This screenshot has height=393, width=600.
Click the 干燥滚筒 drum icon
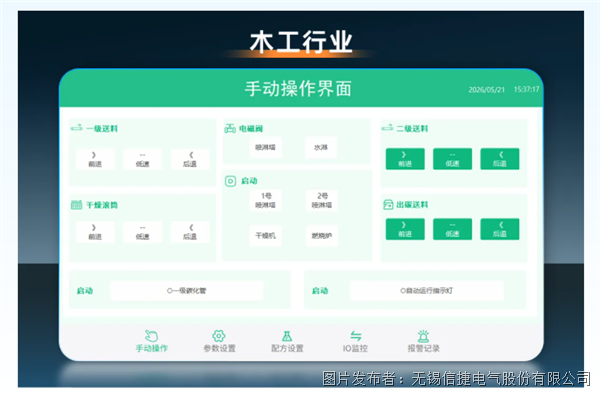click(77, 205)
